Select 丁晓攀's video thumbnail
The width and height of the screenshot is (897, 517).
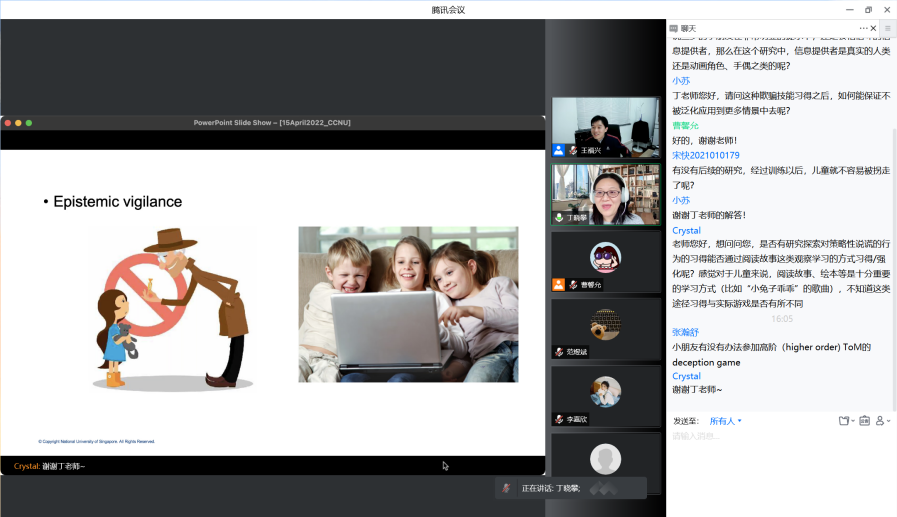coord(605,194)
